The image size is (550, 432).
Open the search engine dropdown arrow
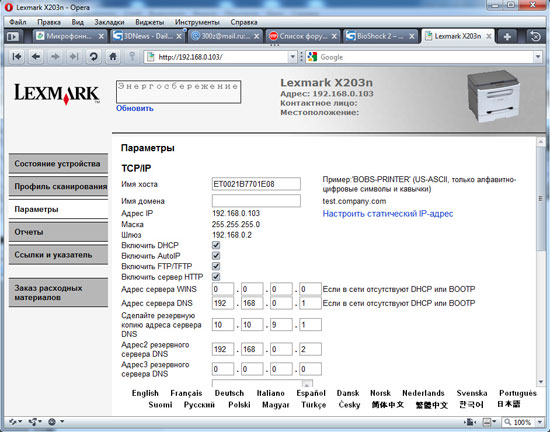coord(538,57)
